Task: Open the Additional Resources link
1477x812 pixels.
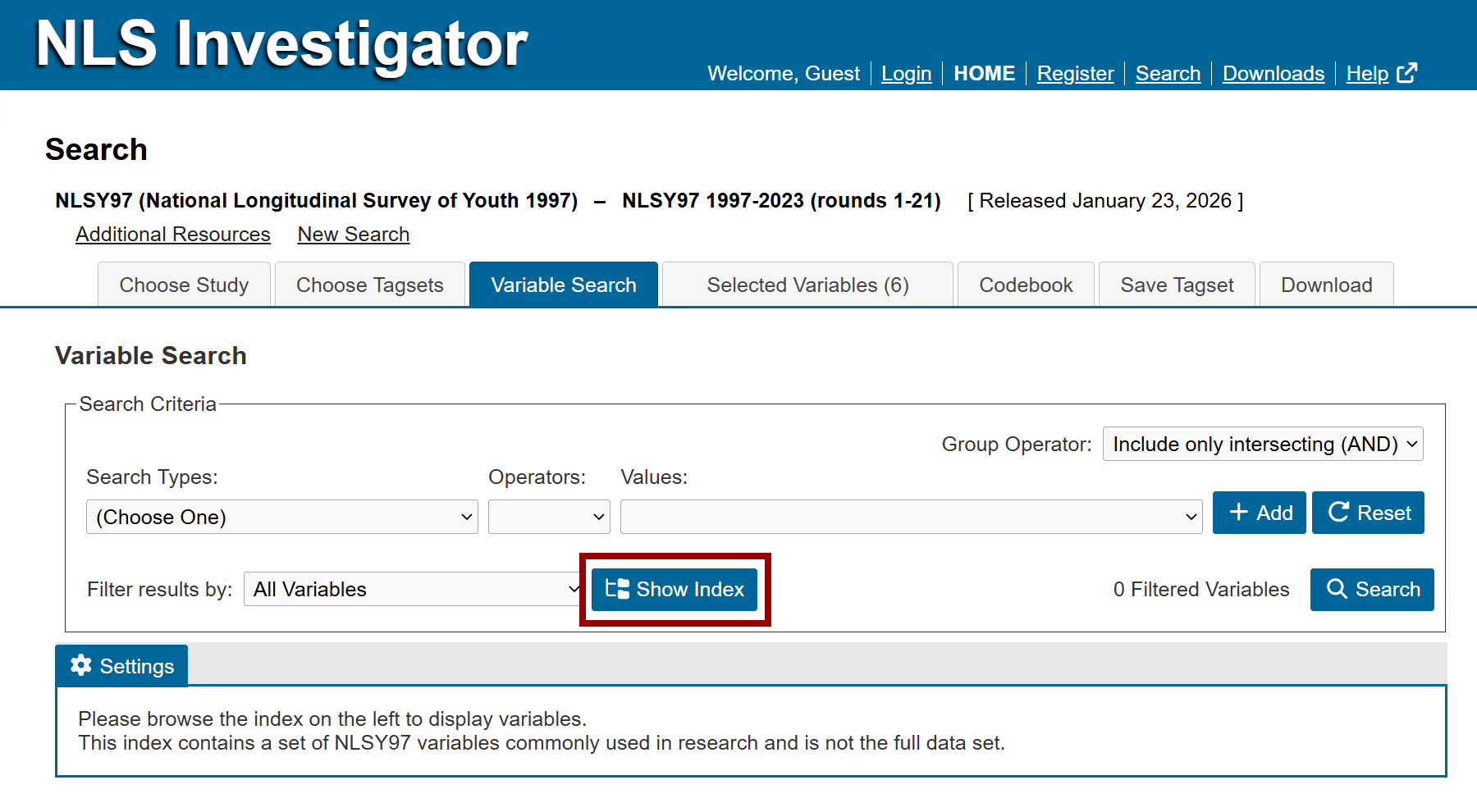Action: 173,235
